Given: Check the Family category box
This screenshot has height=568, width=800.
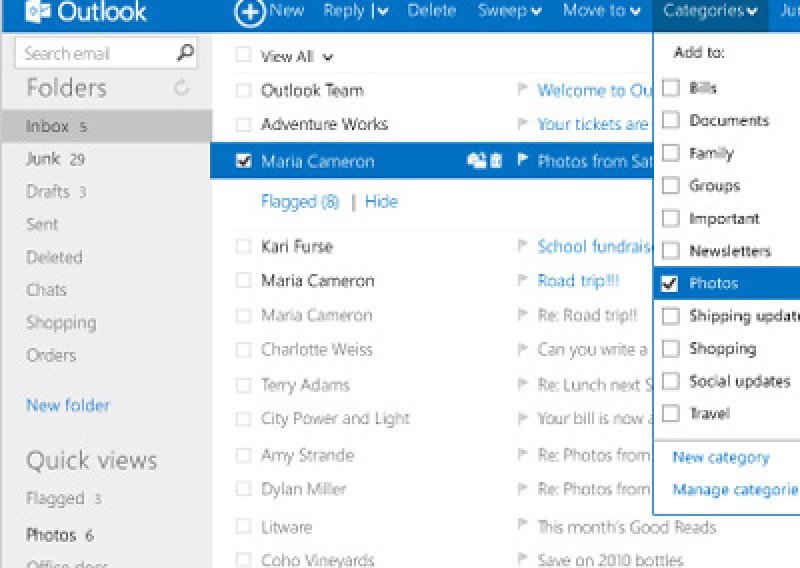Looking at the screenshot, I should point(670,153).
